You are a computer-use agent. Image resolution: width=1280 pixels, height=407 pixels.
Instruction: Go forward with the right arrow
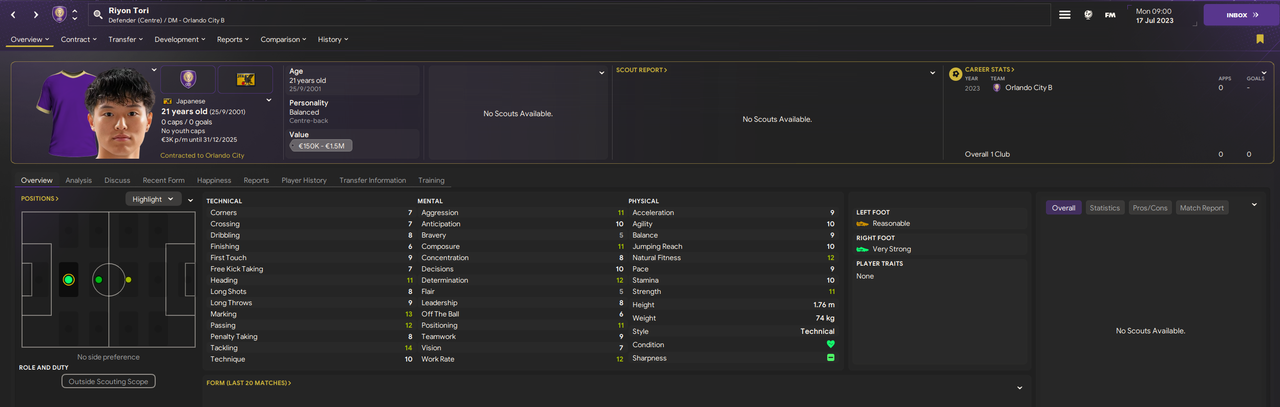(36, 15)
